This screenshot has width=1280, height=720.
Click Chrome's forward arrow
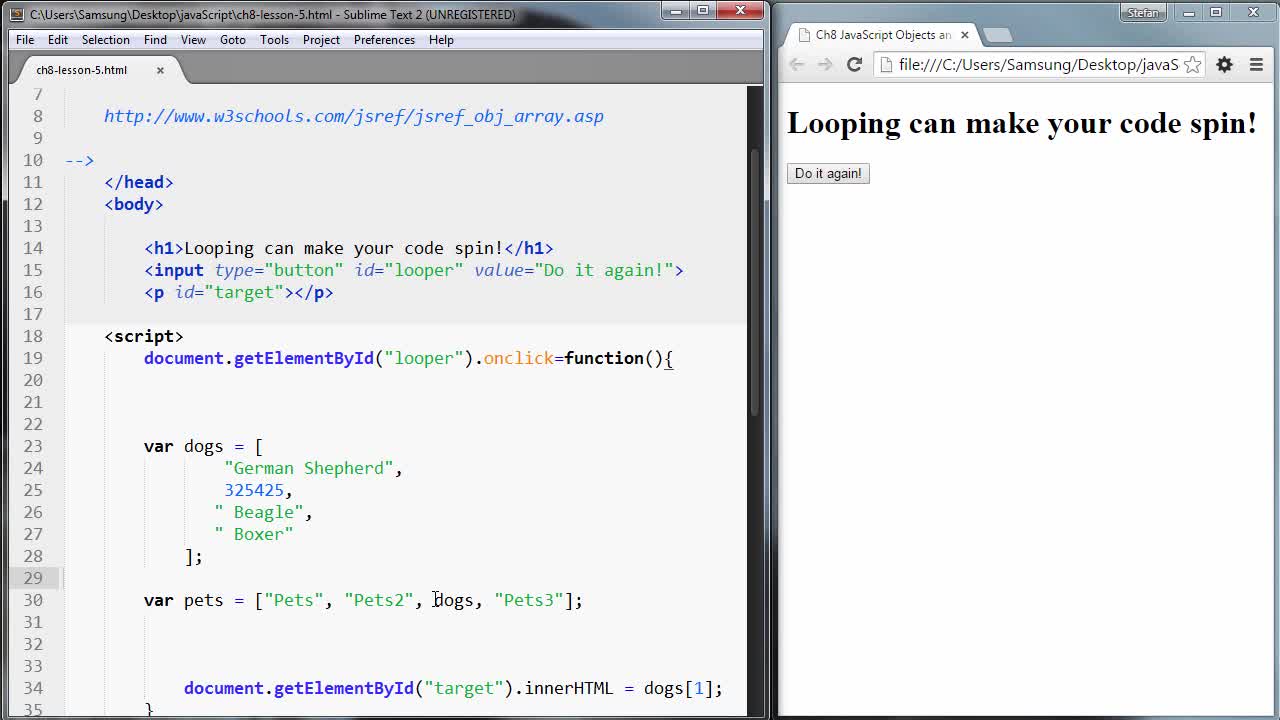click(824, 64)
